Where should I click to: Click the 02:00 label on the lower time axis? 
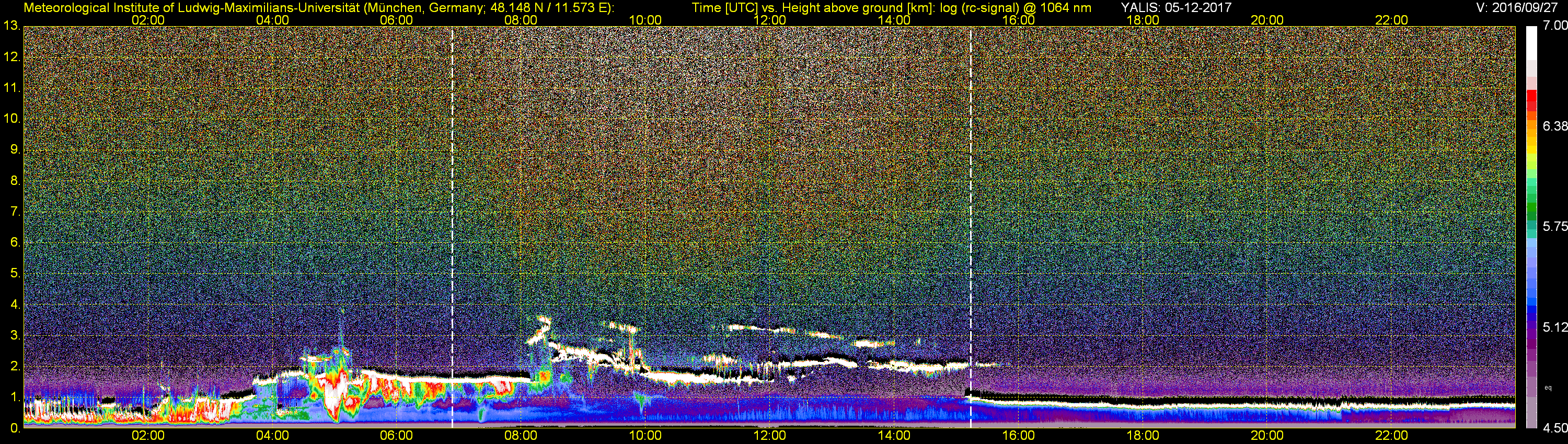pyautogui.click(x=148, y=436)
